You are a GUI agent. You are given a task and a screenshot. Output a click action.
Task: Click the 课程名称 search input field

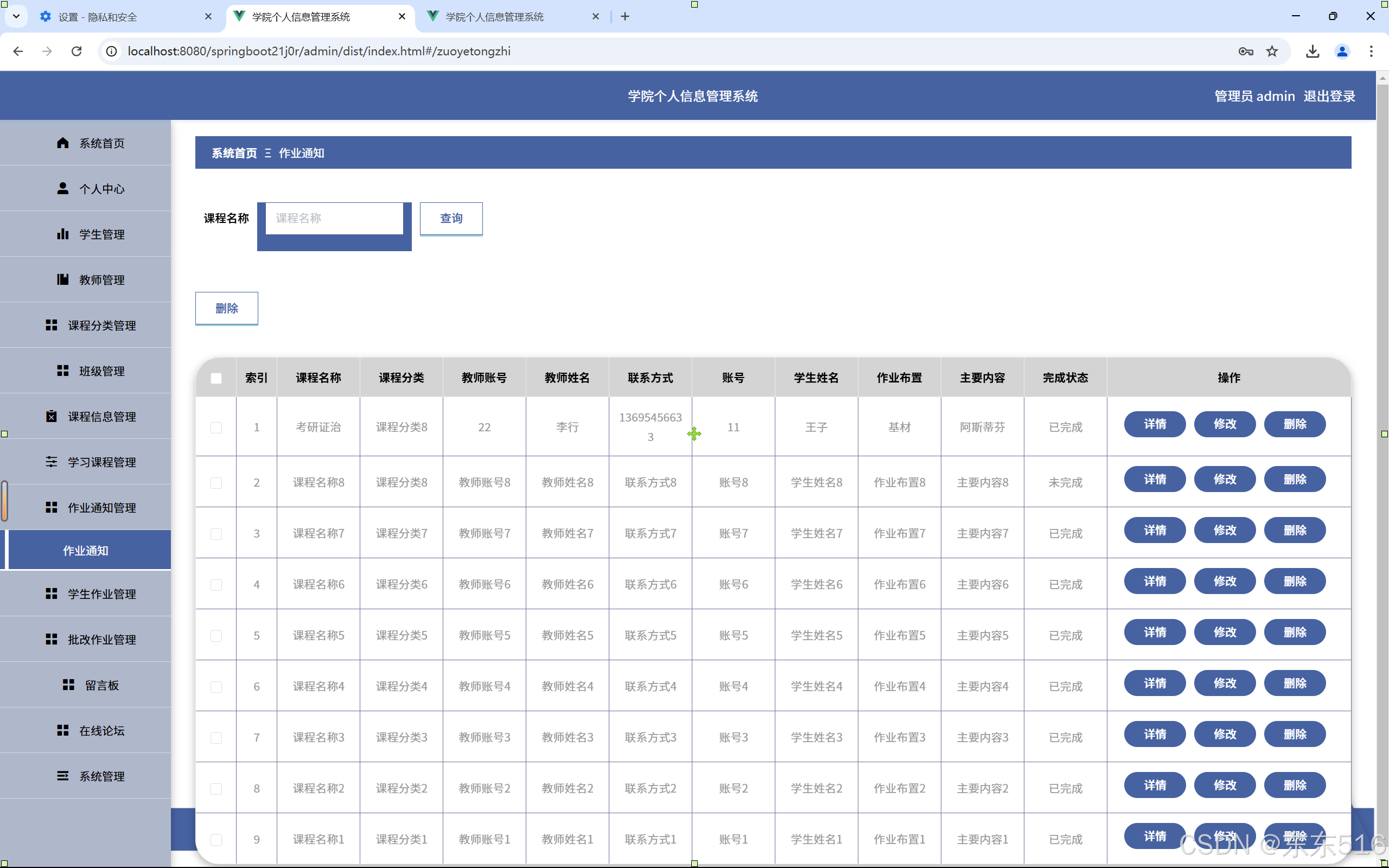tap(334, 218)
